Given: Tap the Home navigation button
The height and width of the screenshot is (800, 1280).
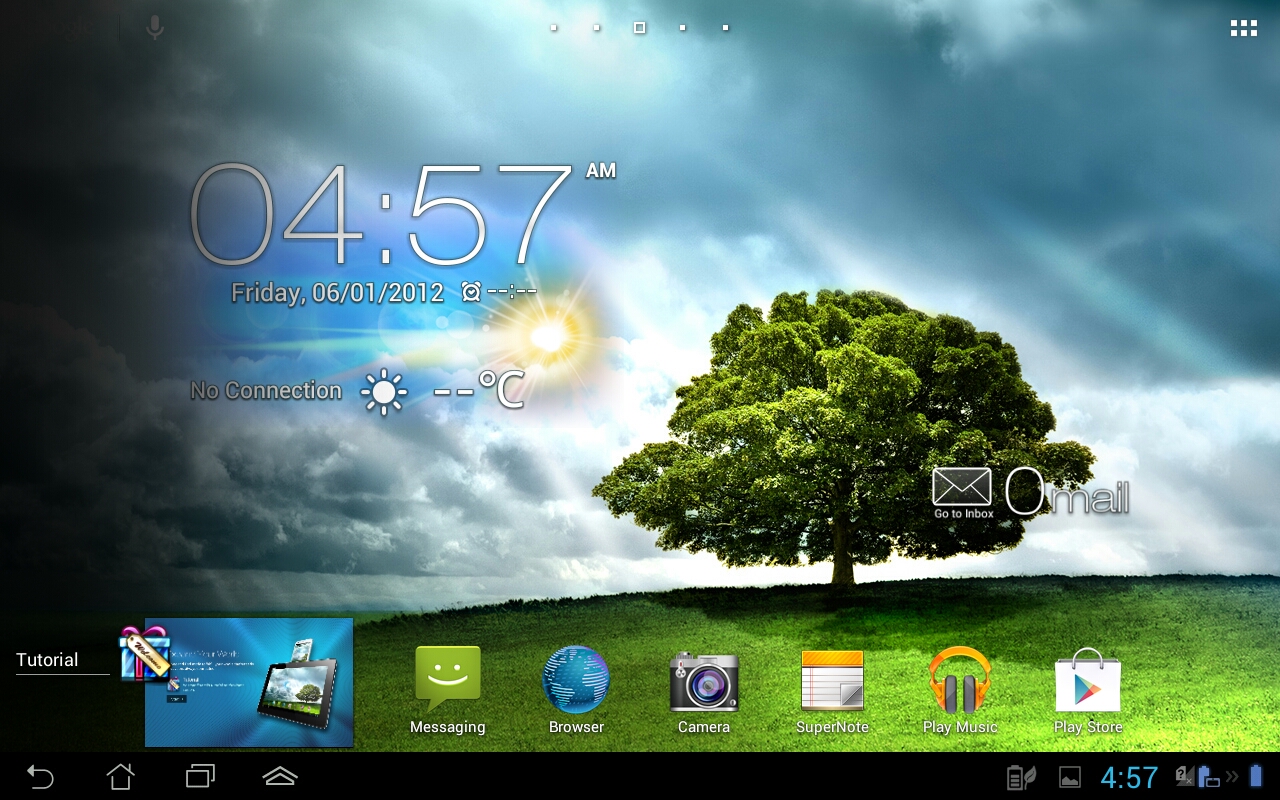Looking at the screenshot, I should (x=120, y=776).
